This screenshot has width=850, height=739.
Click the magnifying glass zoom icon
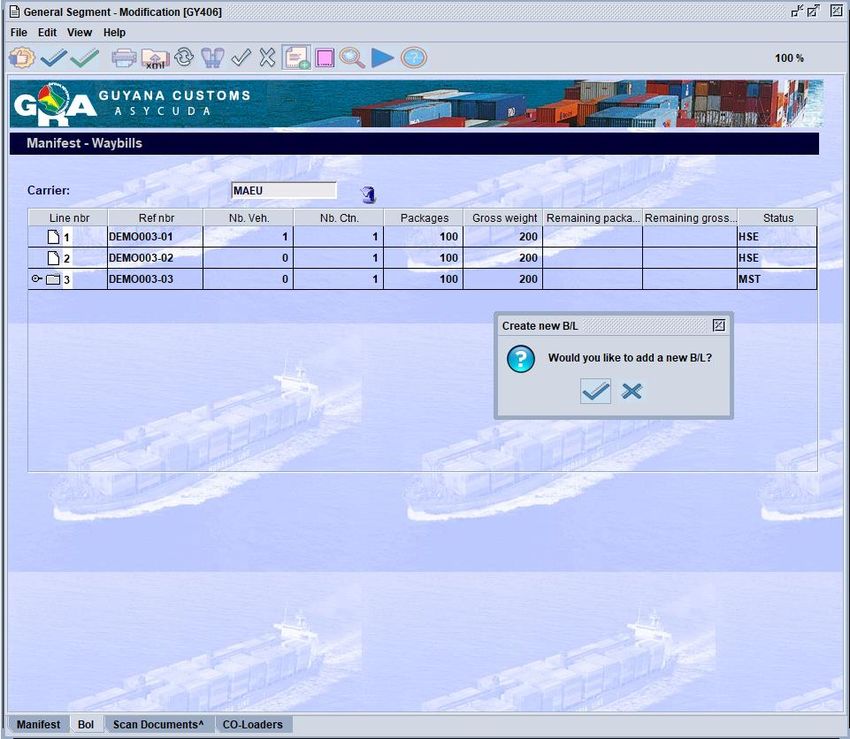tap(352, 58)
